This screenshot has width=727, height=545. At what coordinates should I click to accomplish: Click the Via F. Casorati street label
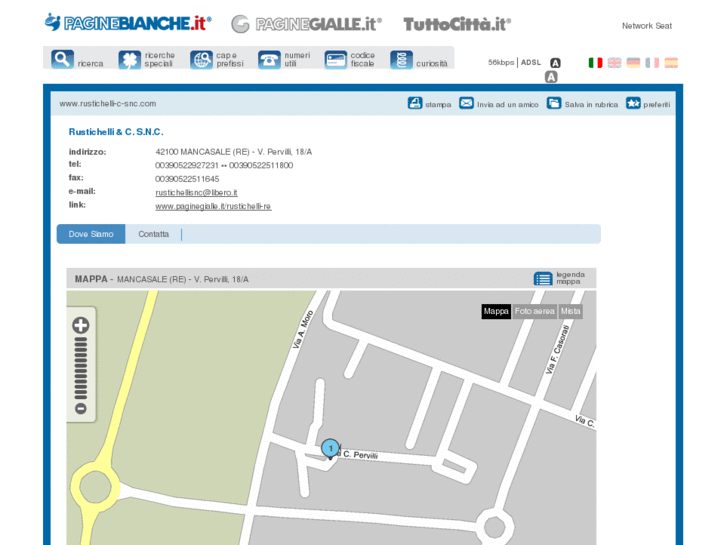(x=557, y=350)
